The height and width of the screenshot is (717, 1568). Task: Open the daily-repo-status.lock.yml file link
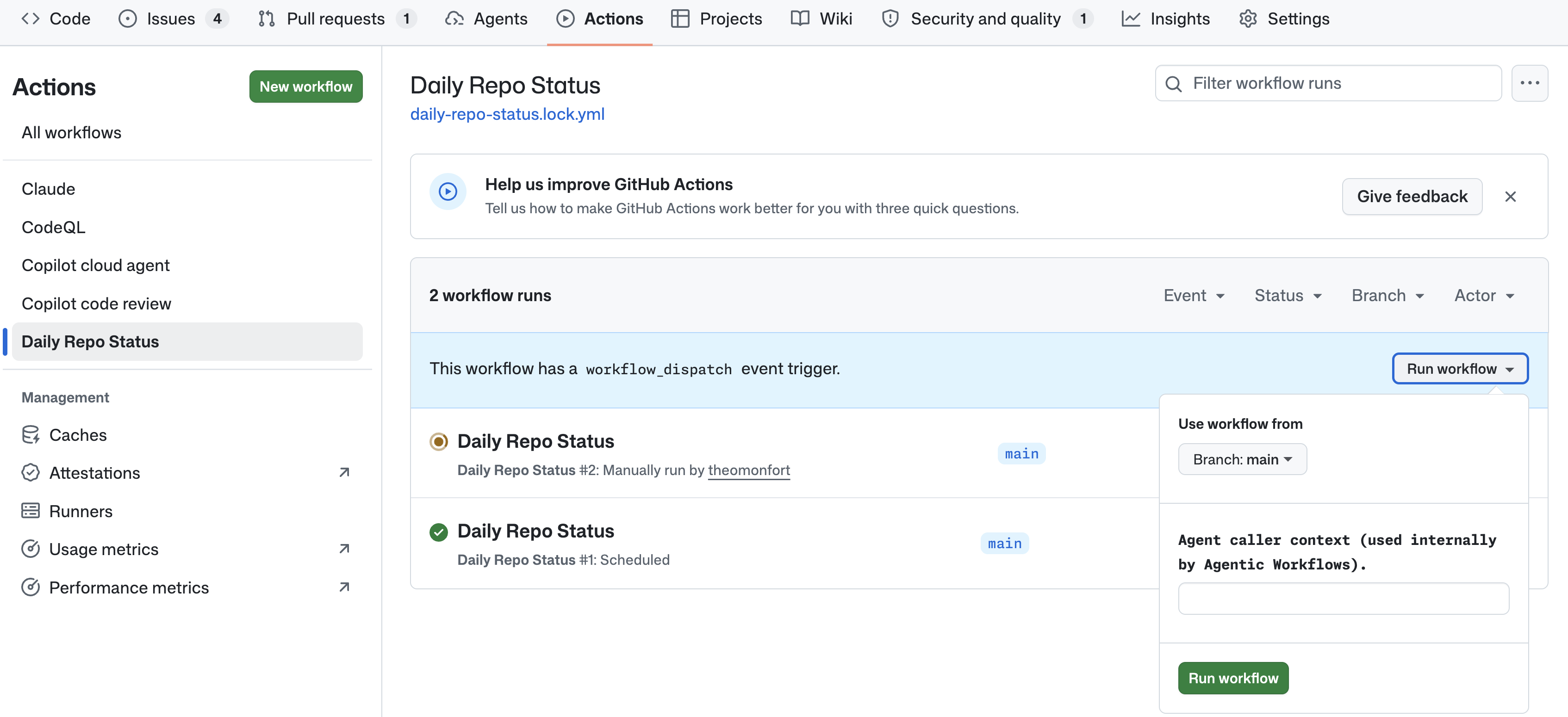coord(507,114)
